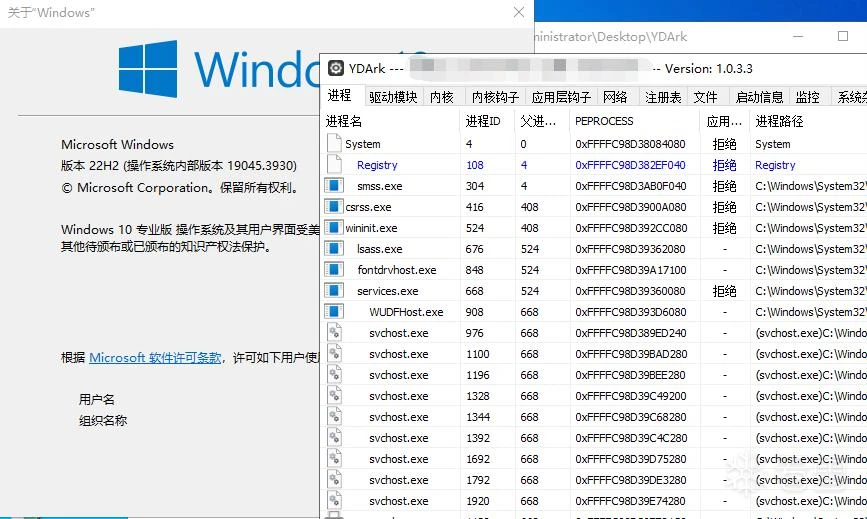The image size is (867, 519).
Task: Open the 文件 tab
Action: click(x=706, y=97)
